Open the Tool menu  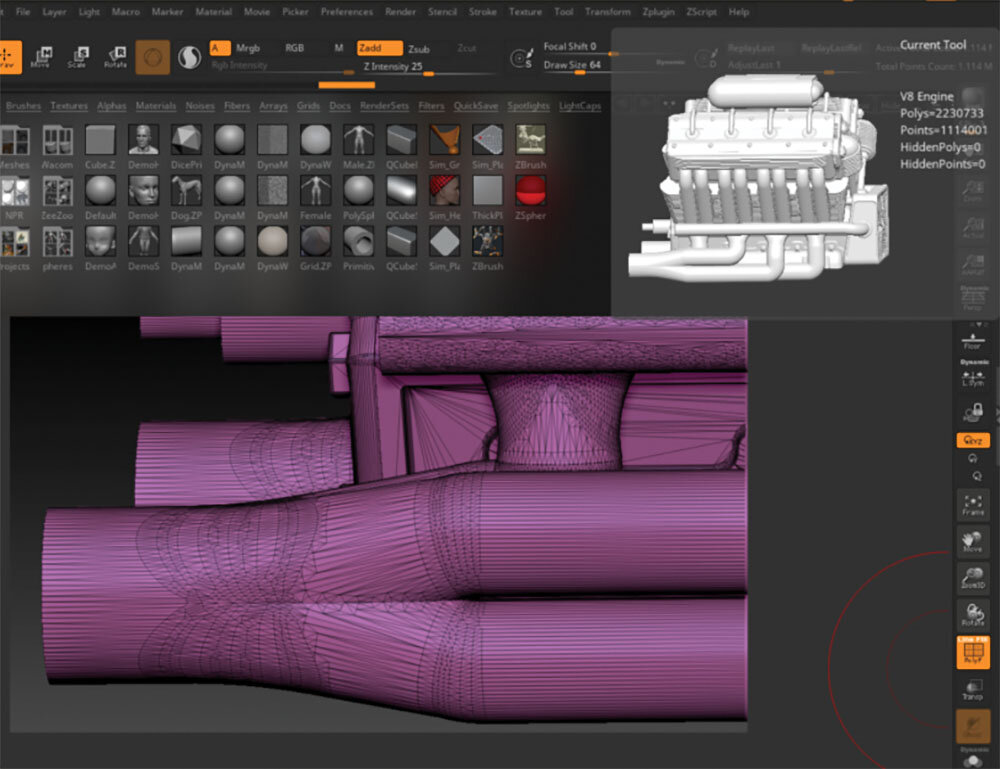tap(563, 11)
